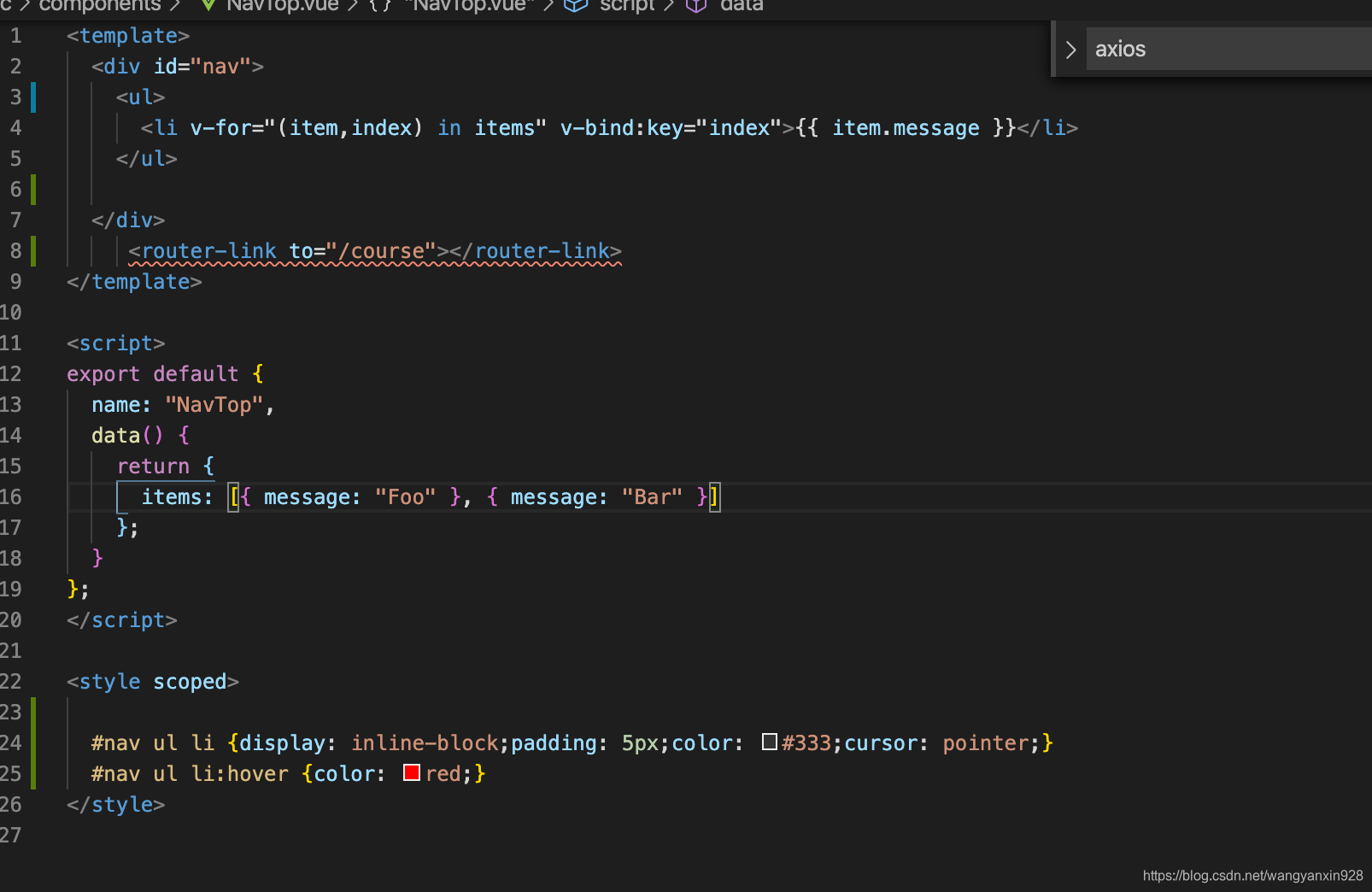1372x892 pixels.
Task: Click the item.message interpolation
Action: click(x=906, y=127)
